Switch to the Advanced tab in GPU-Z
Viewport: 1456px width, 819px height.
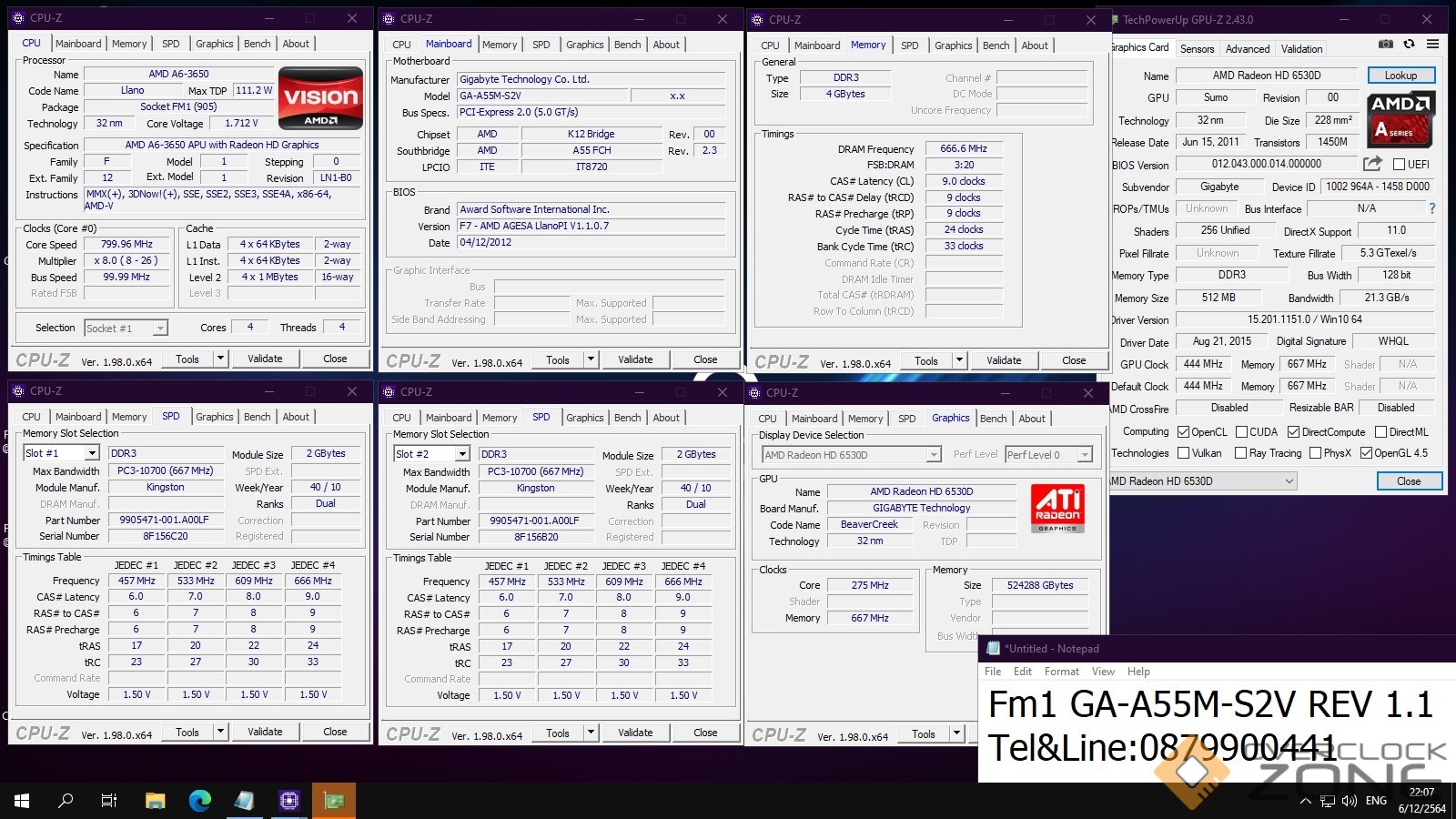coord(1247,49)
